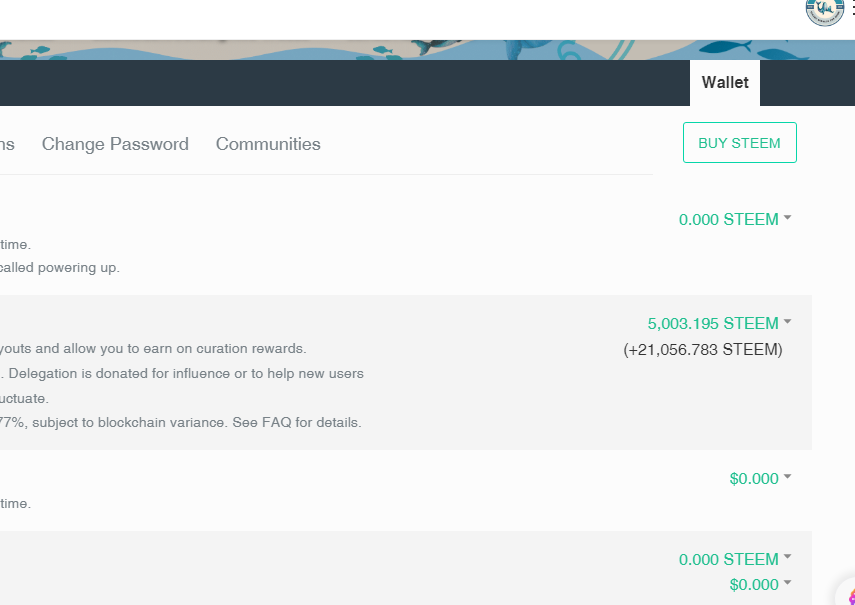
Task: Click the 'Delegation is donated for influence' line
Action: 186,373
